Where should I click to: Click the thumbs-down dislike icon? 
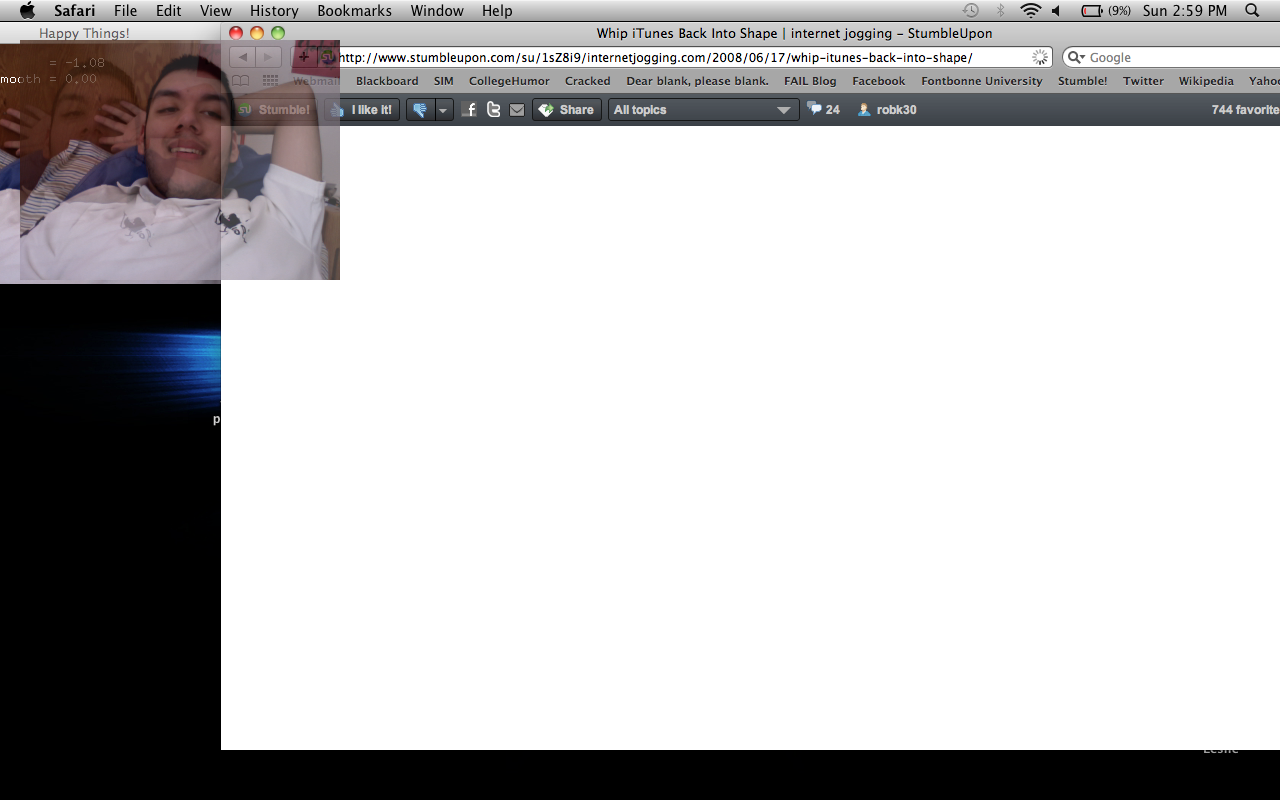pyautogui.click(x=420, y=110)
